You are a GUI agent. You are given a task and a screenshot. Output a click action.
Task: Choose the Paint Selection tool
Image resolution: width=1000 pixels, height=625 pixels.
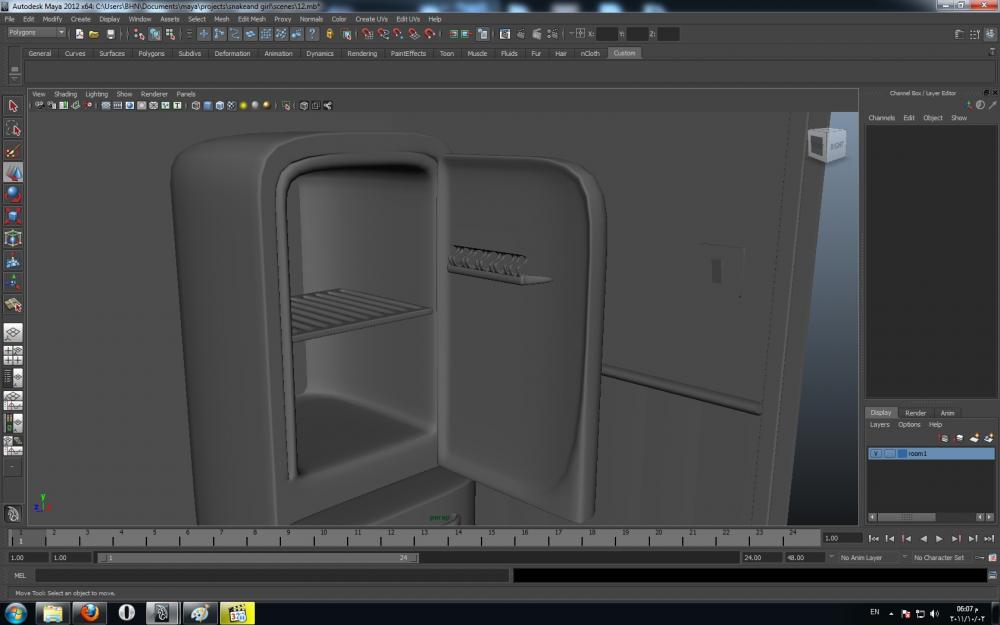[x=13, y=151]
